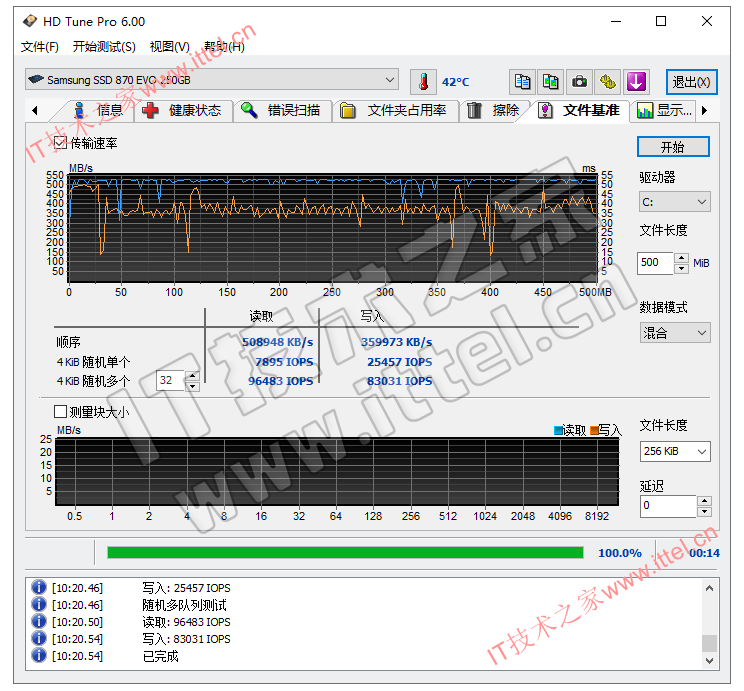Viewport: 744px width, 691px height.
Task: Click the file length 500 input field
Action: [x=655, y=263]
